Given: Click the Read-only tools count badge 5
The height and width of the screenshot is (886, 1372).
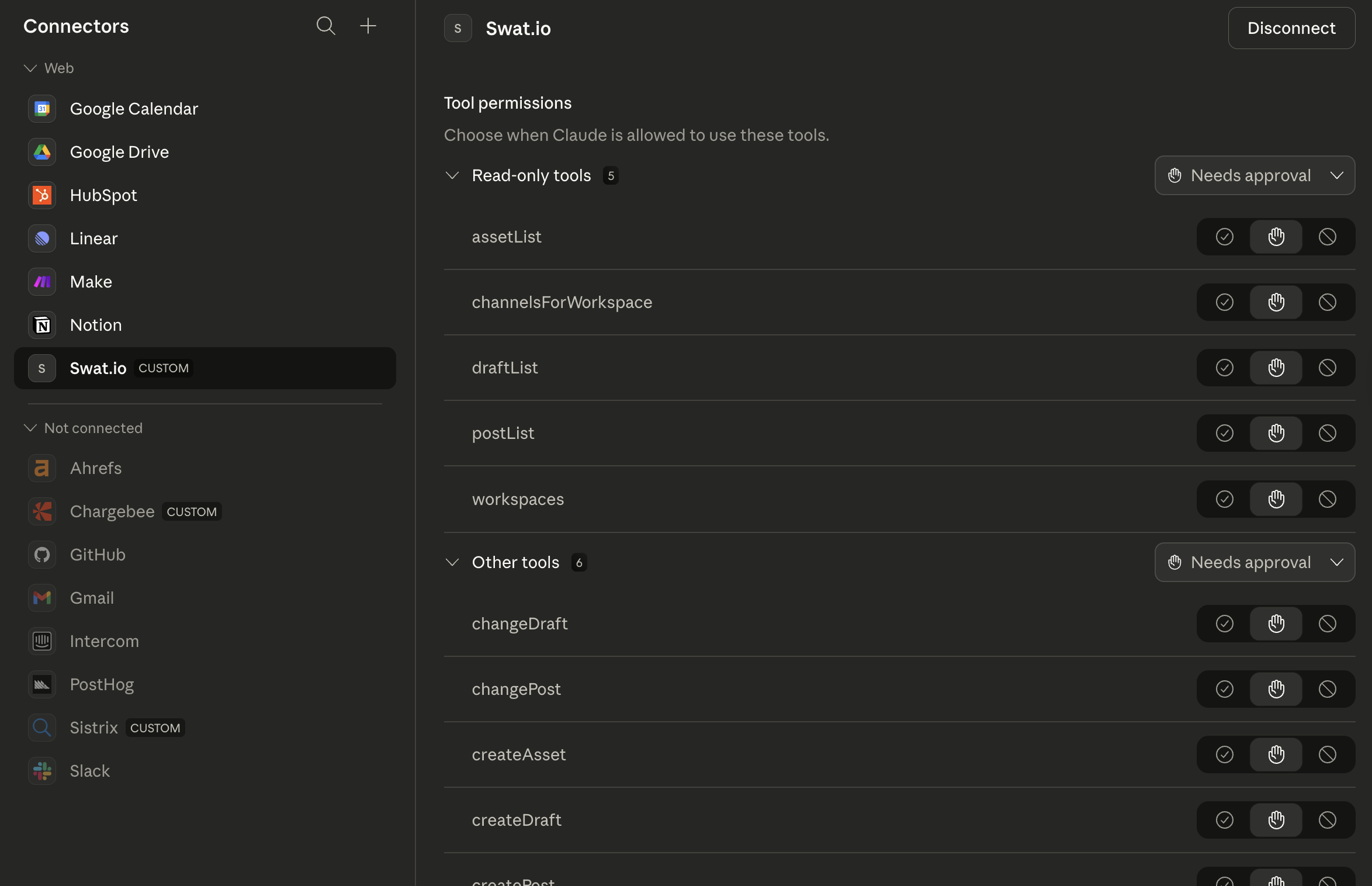Looking at the screenshot, I should (611, 175).
